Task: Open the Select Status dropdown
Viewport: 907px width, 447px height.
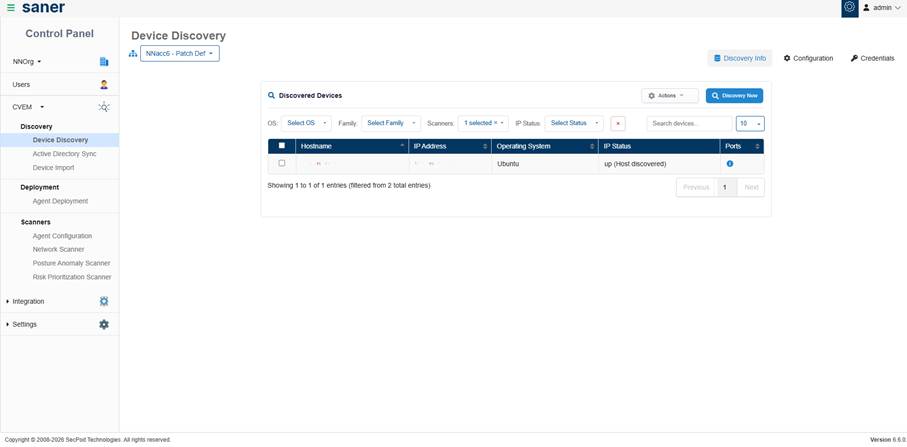Action: pyautogui.click(x=574, y=123)
